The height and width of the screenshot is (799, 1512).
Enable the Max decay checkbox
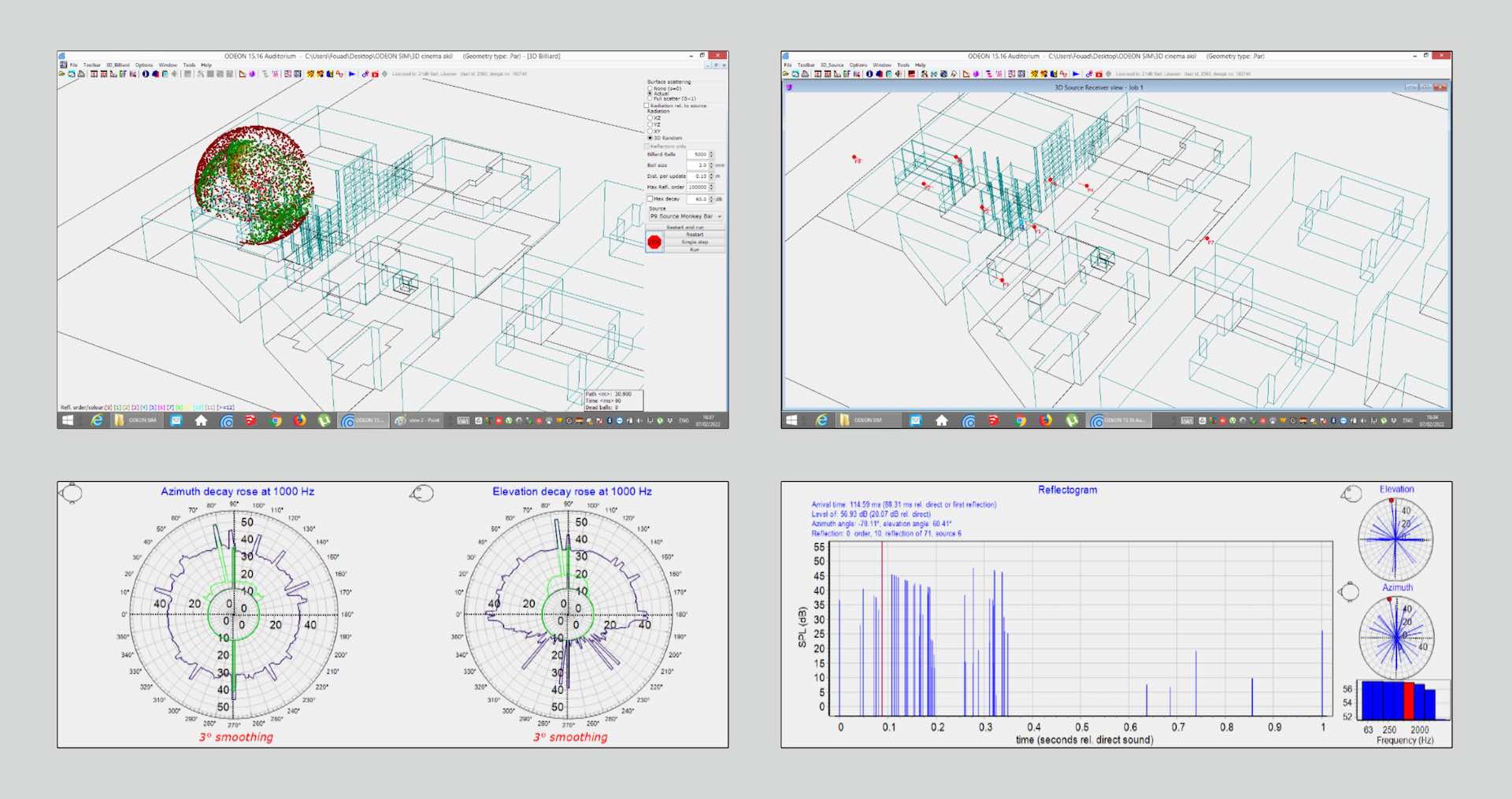[x=650, y=198]
